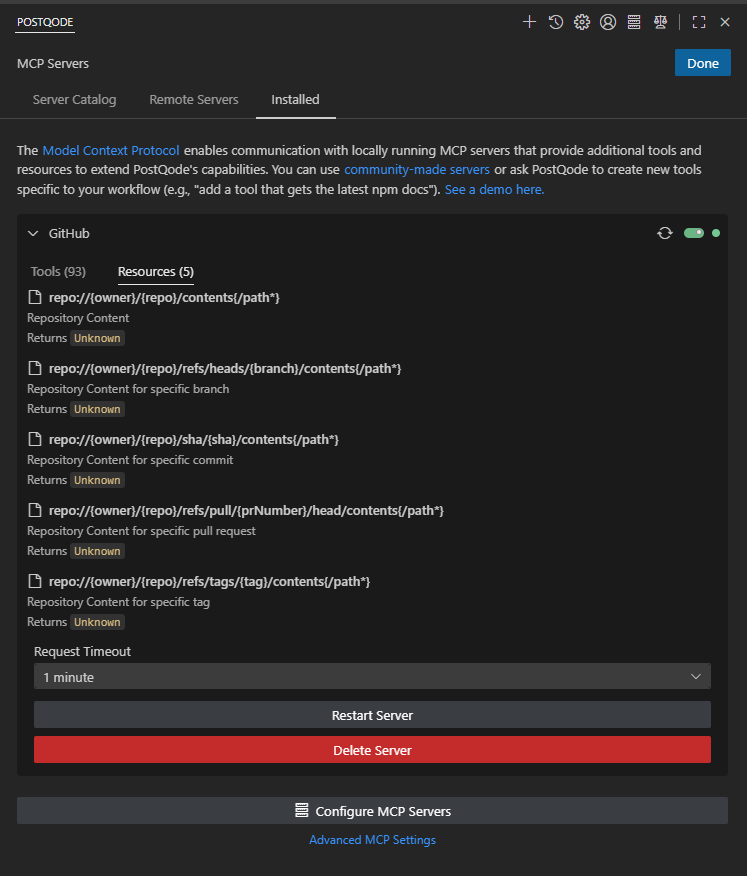The width and height of the screenshot is (747, 876).
Task: Switch to the Server Catalog tab
Action: point(74,100)
